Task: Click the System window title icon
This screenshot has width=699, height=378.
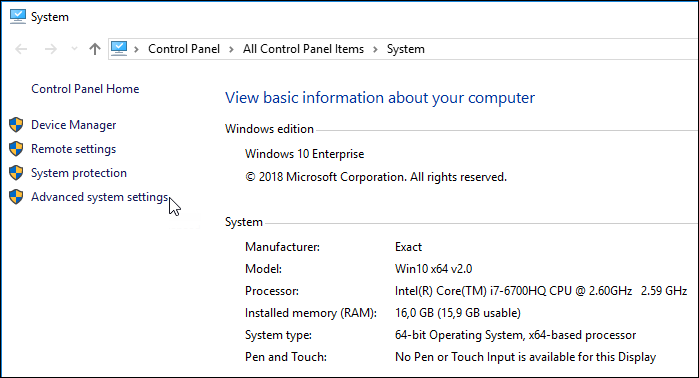Action: pyautogui.click(x=17, y=16)
